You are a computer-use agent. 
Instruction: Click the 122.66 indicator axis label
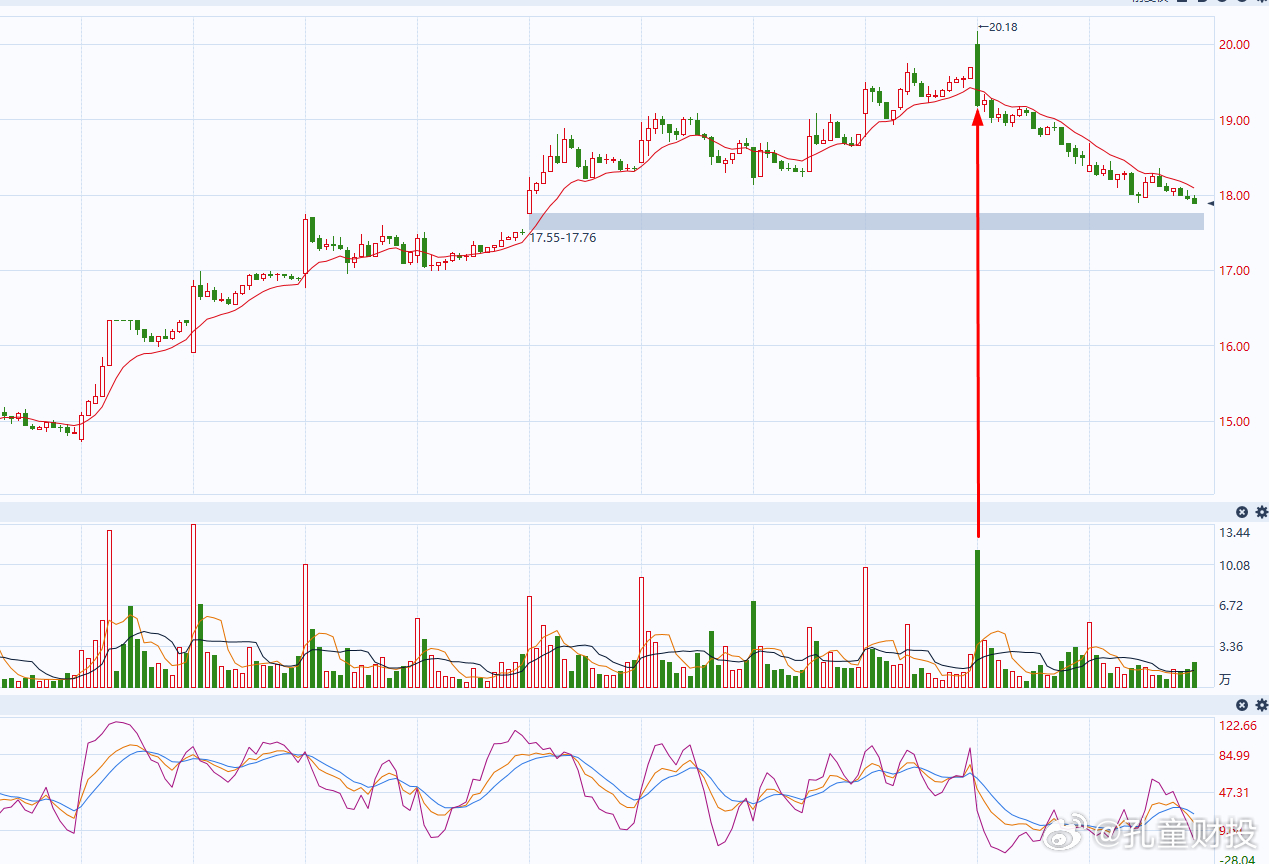[1236, 726]
